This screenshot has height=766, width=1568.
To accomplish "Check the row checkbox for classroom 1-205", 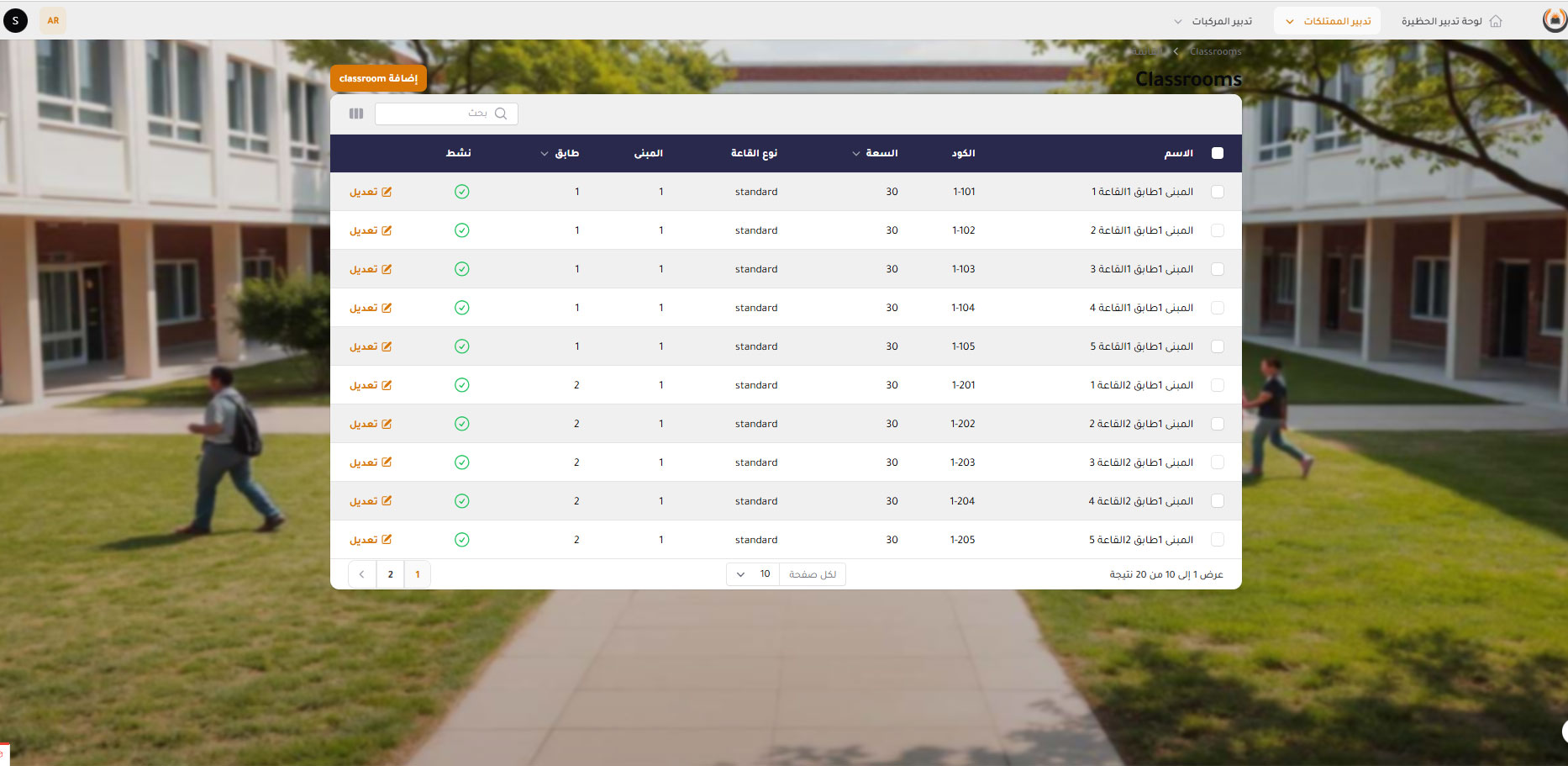I will coord(1217,540).
